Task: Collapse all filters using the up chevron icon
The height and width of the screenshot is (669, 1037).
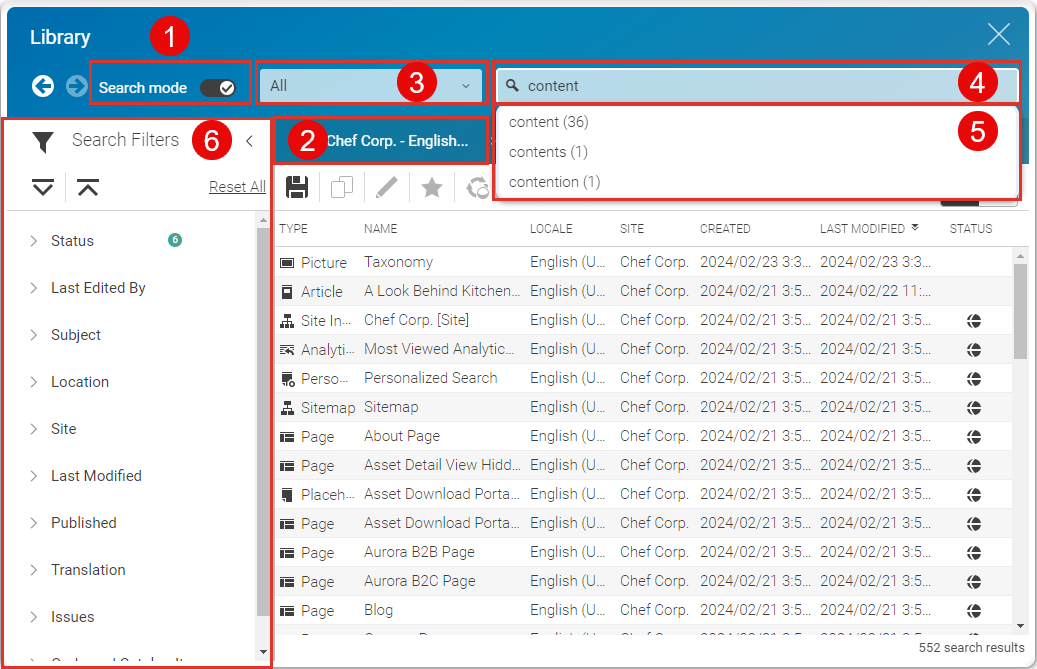Action: coord(88,187)
